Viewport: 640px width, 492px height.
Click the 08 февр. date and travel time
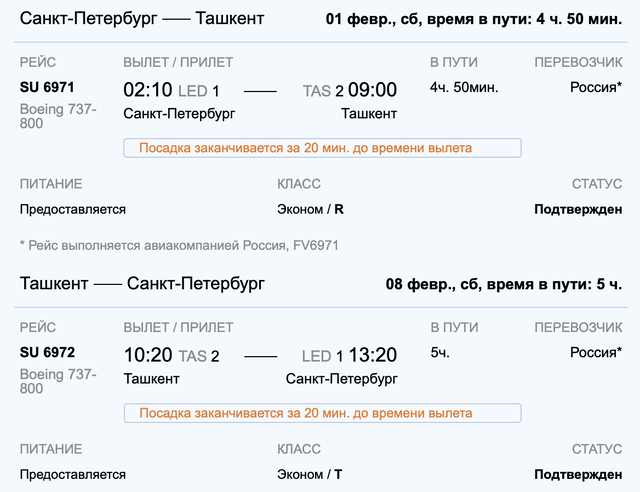point(504,284)
